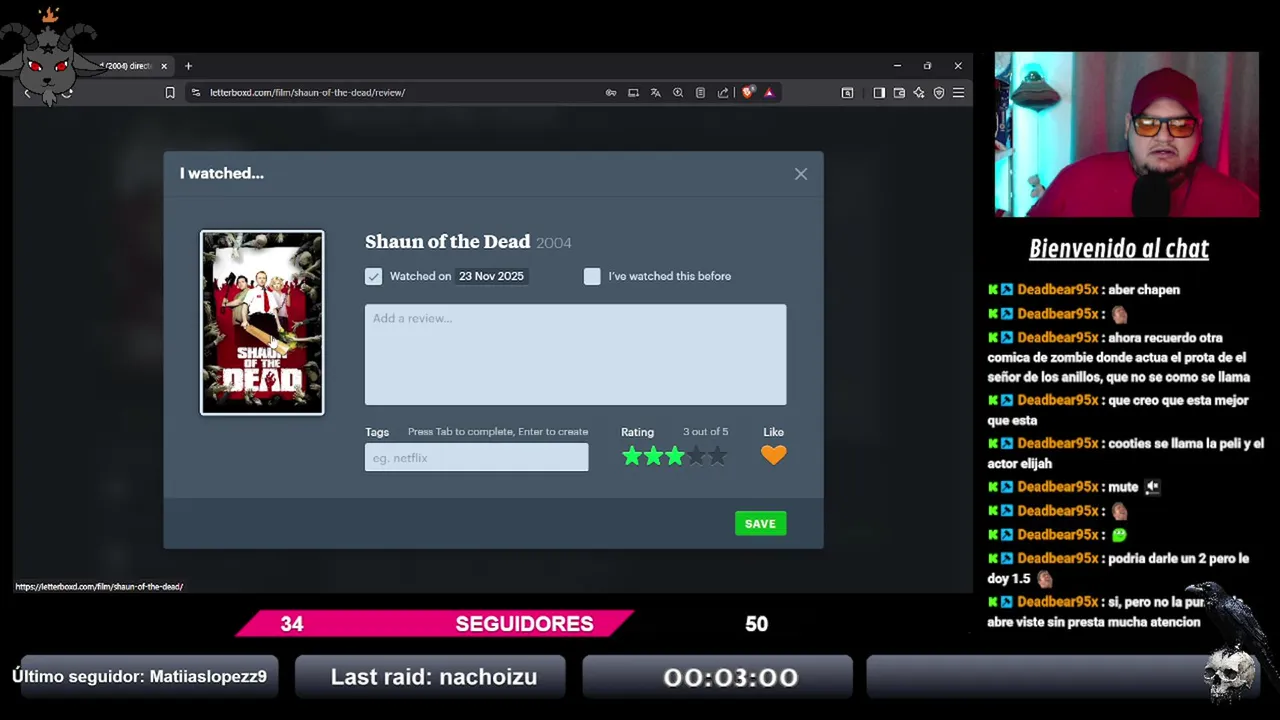Minimize the browser window
The width and height of the screenshot is (1280, 720).
pos(897,66)
